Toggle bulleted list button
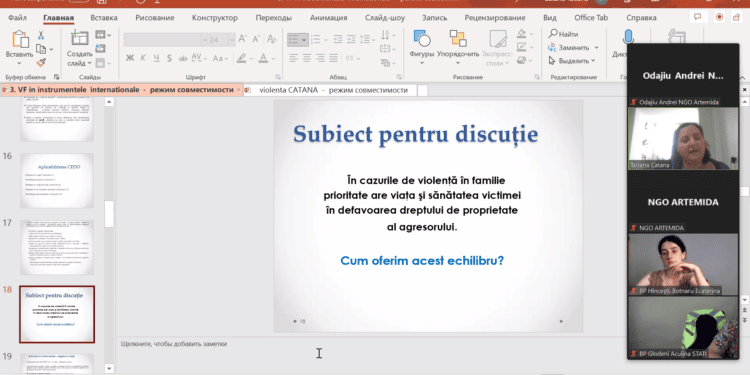Screen dimensions: 750x375 point(294,39)
